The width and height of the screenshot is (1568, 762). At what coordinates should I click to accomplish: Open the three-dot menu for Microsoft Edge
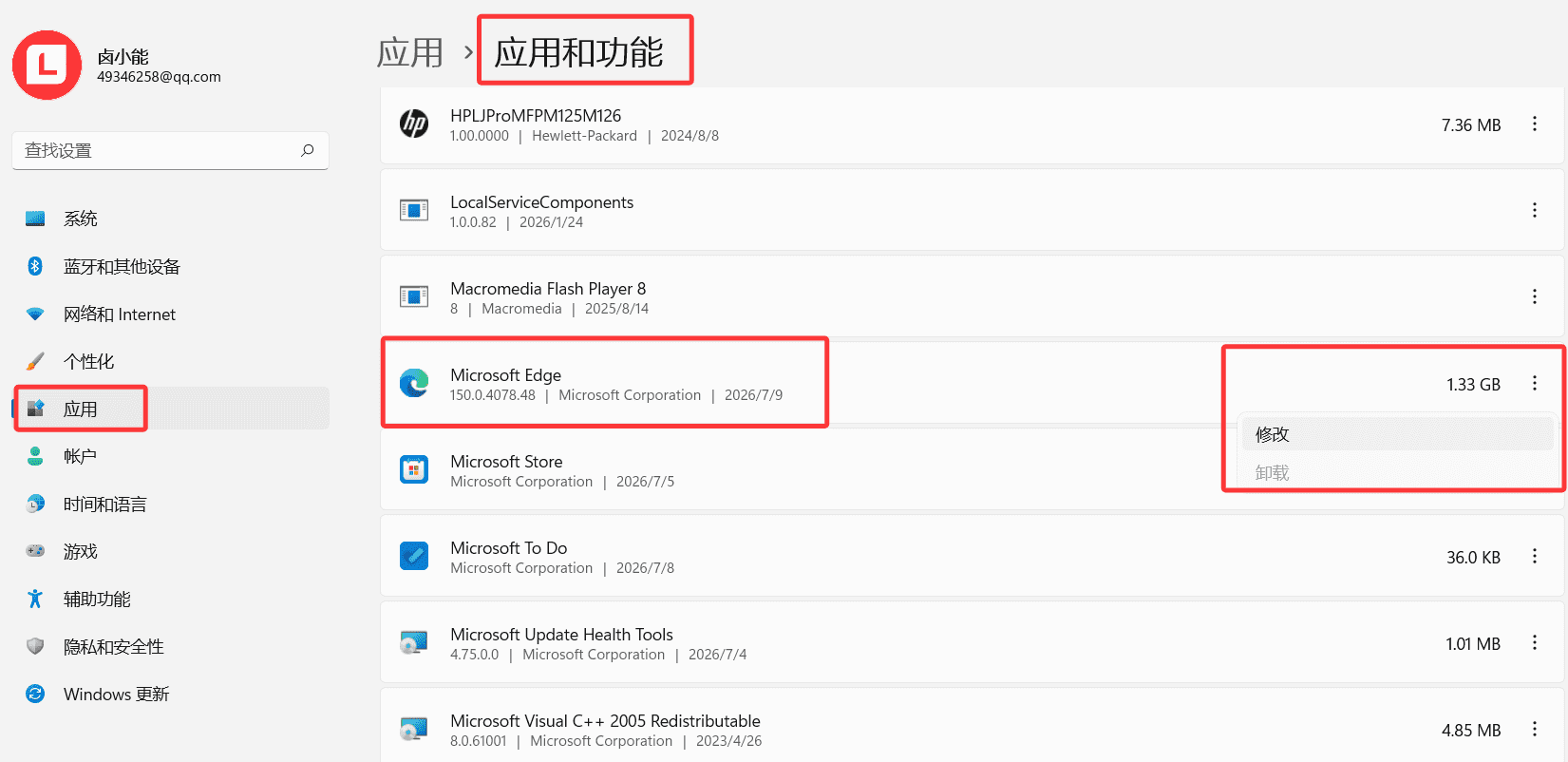1534,383
